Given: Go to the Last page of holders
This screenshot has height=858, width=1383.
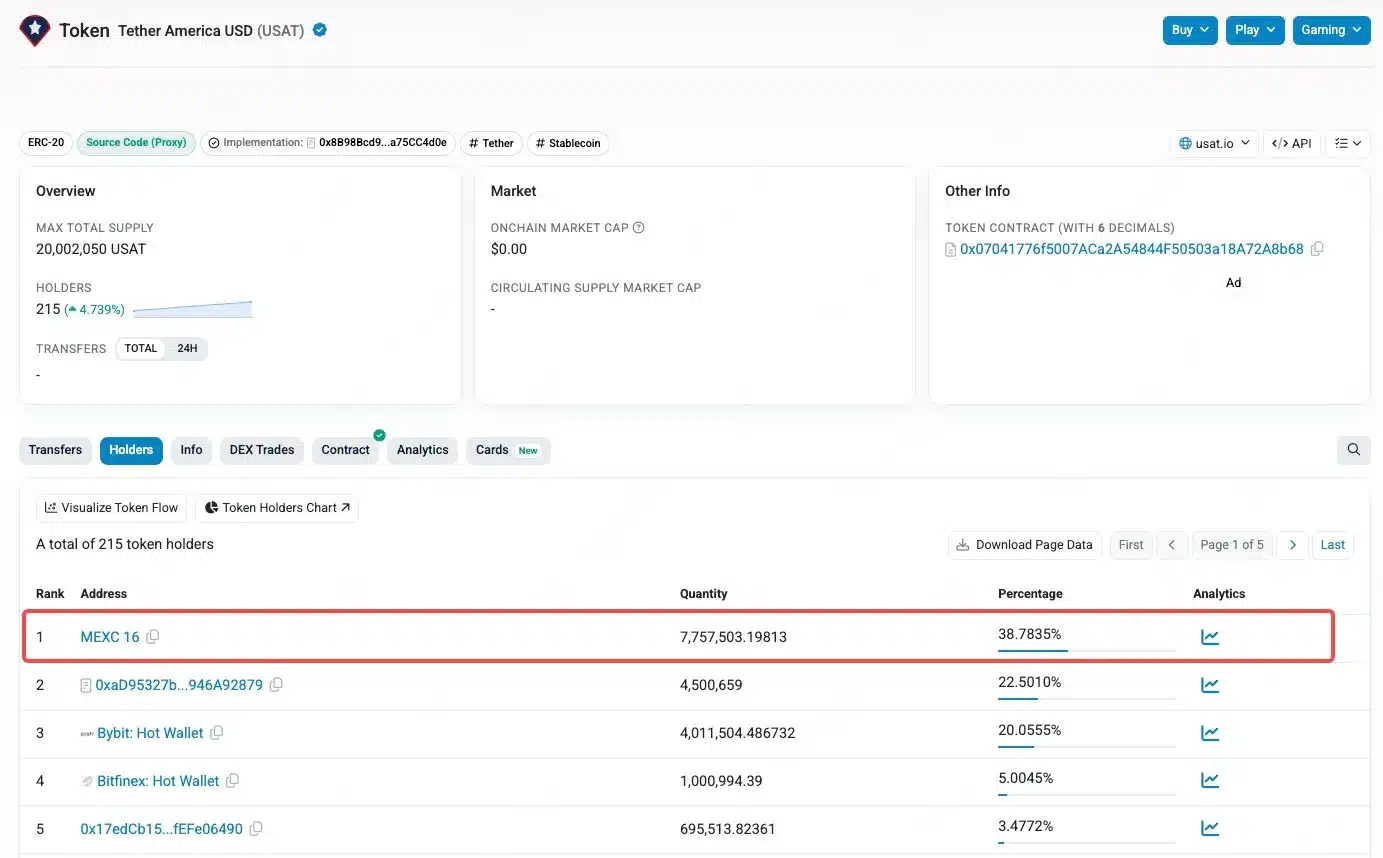Looking at the screenshot, I should pos(1332,544).
